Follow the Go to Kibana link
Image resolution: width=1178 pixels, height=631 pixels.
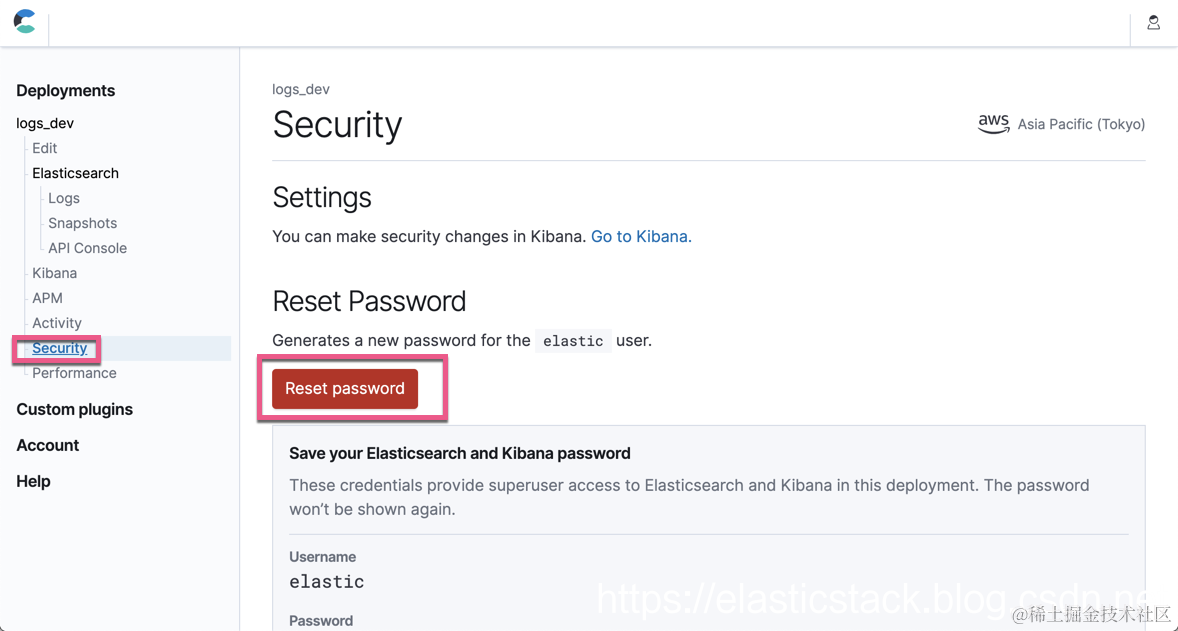pyautogui.click(x=641, y=236)
